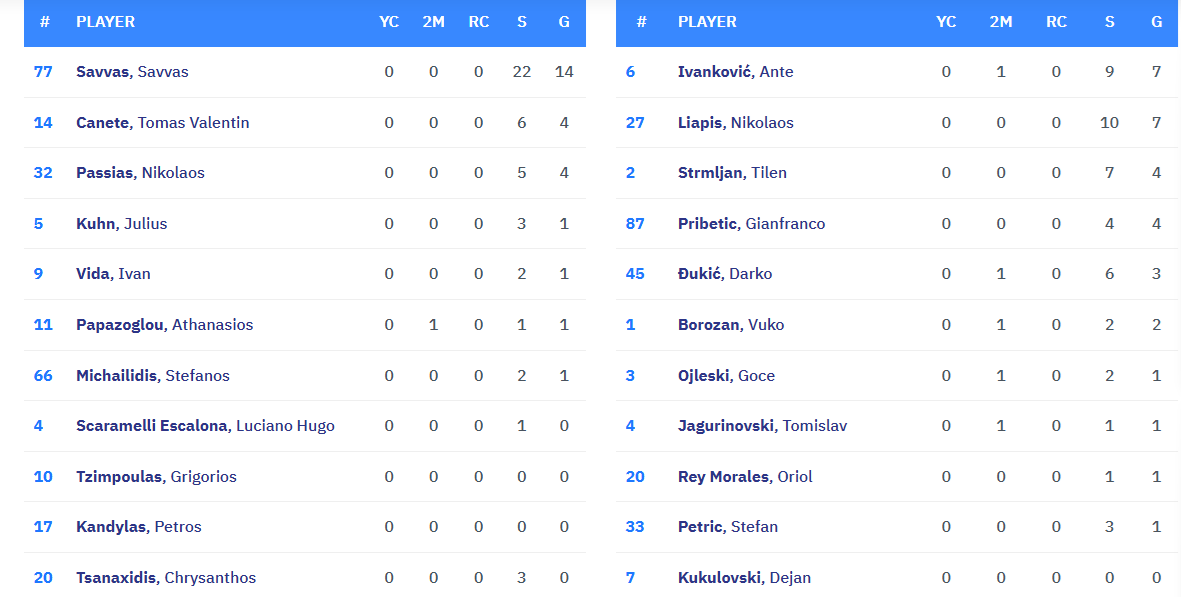Image resolution: width=1181 pixels, height=597 pixels.
Task: Open Strmljan, Tilen profile
Action: (732, 173)
